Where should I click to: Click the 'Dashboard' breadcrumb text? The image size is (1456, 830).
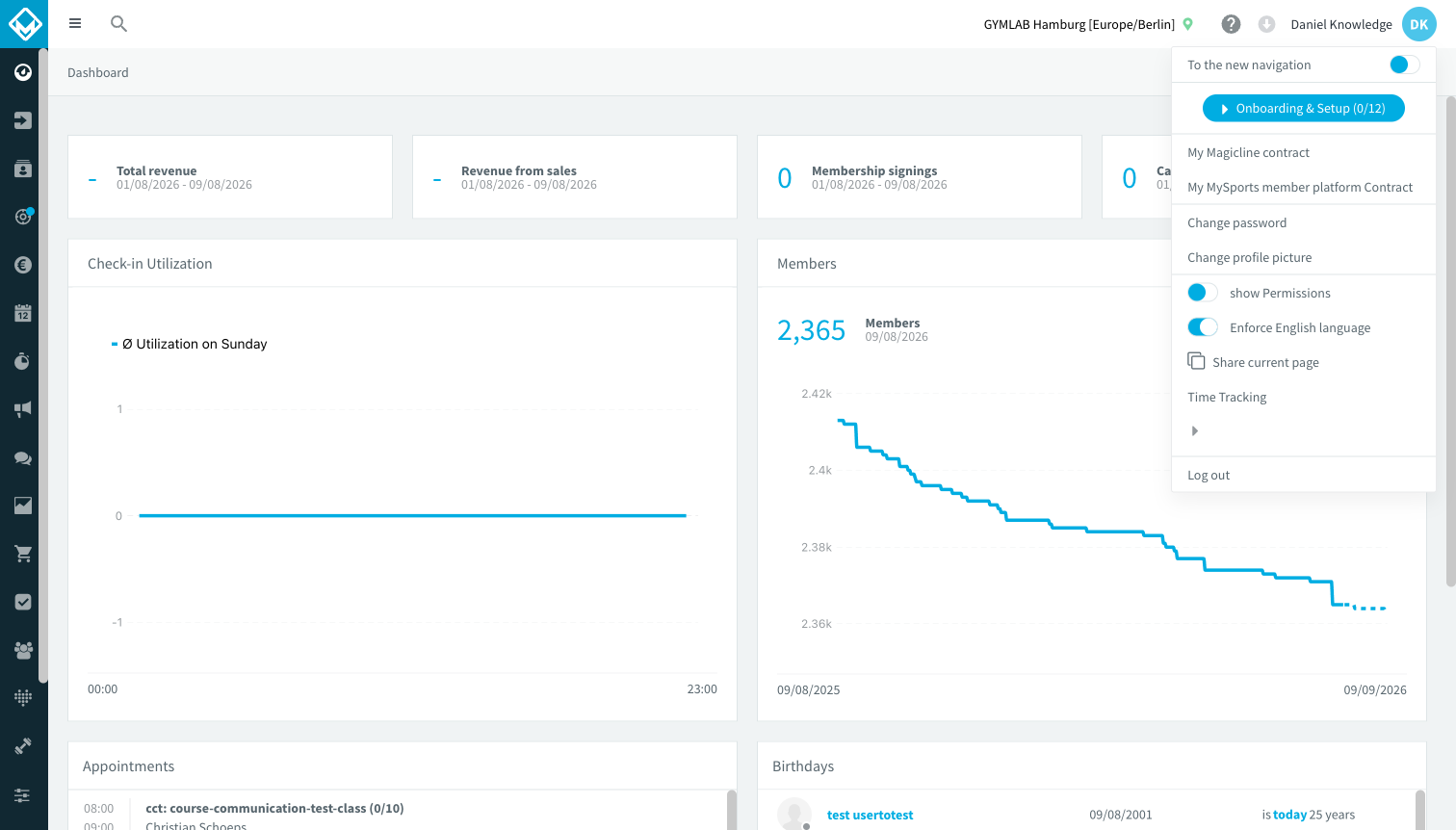coord(98,72)
